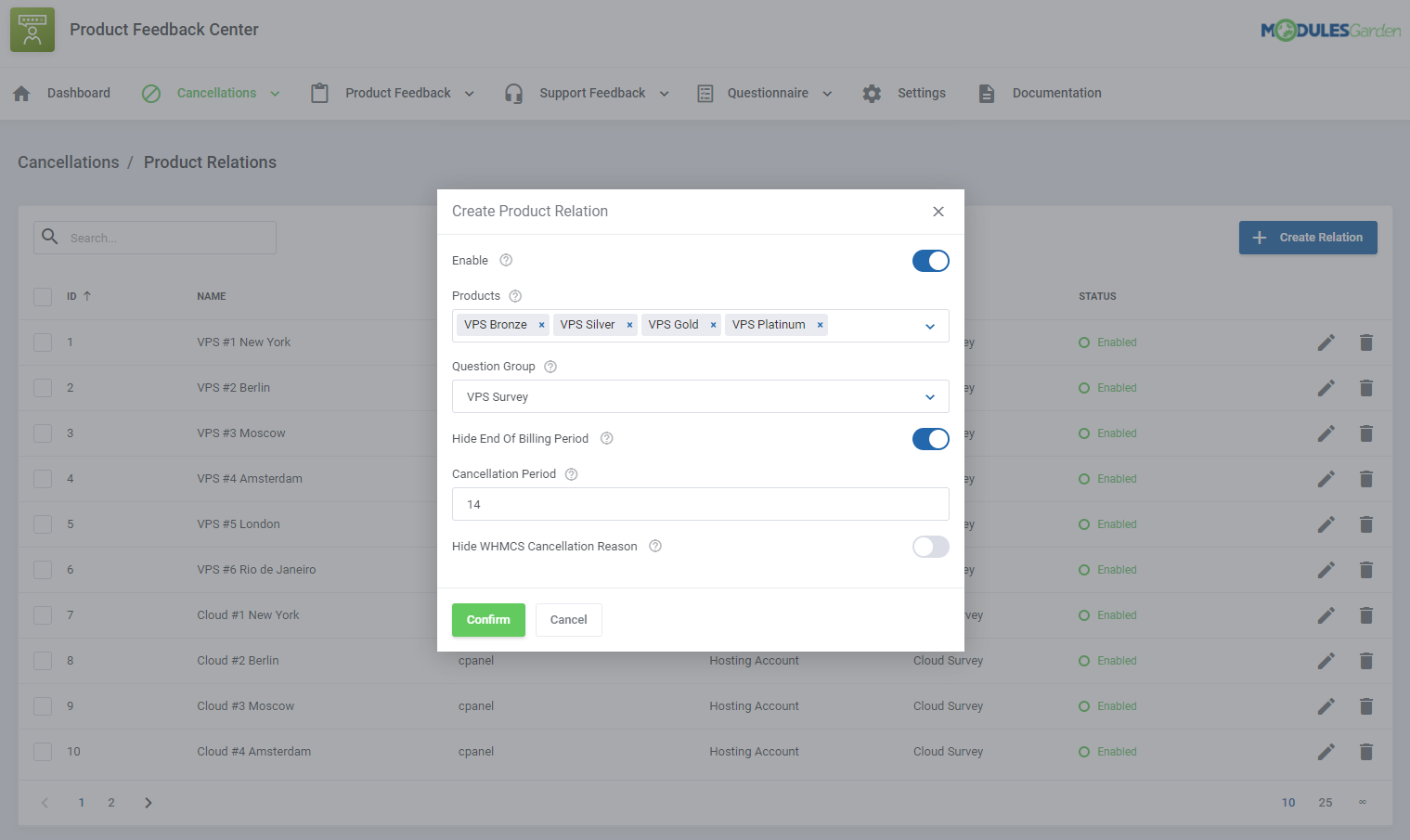Screen dimensions: 1410x840
Task: Click the Question Group help icon
Action: pyautogui.click(x=550, y=366)
